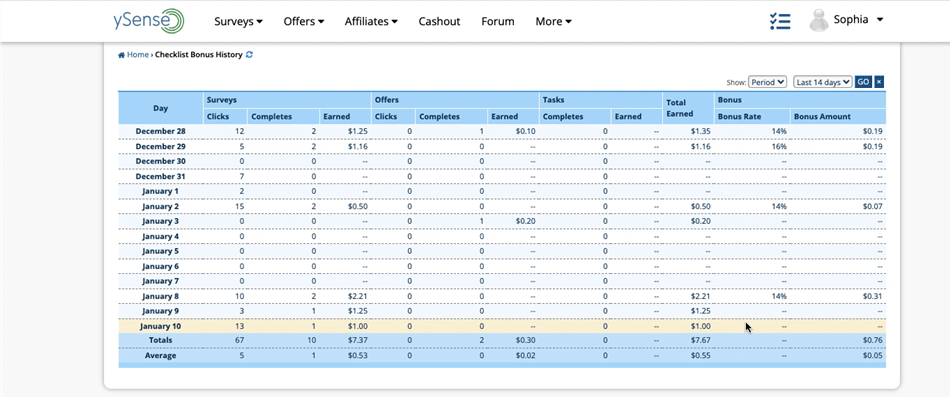Click the Tasks group header
The width and height of the screenshot is (950, 397).
click(601, 100)
